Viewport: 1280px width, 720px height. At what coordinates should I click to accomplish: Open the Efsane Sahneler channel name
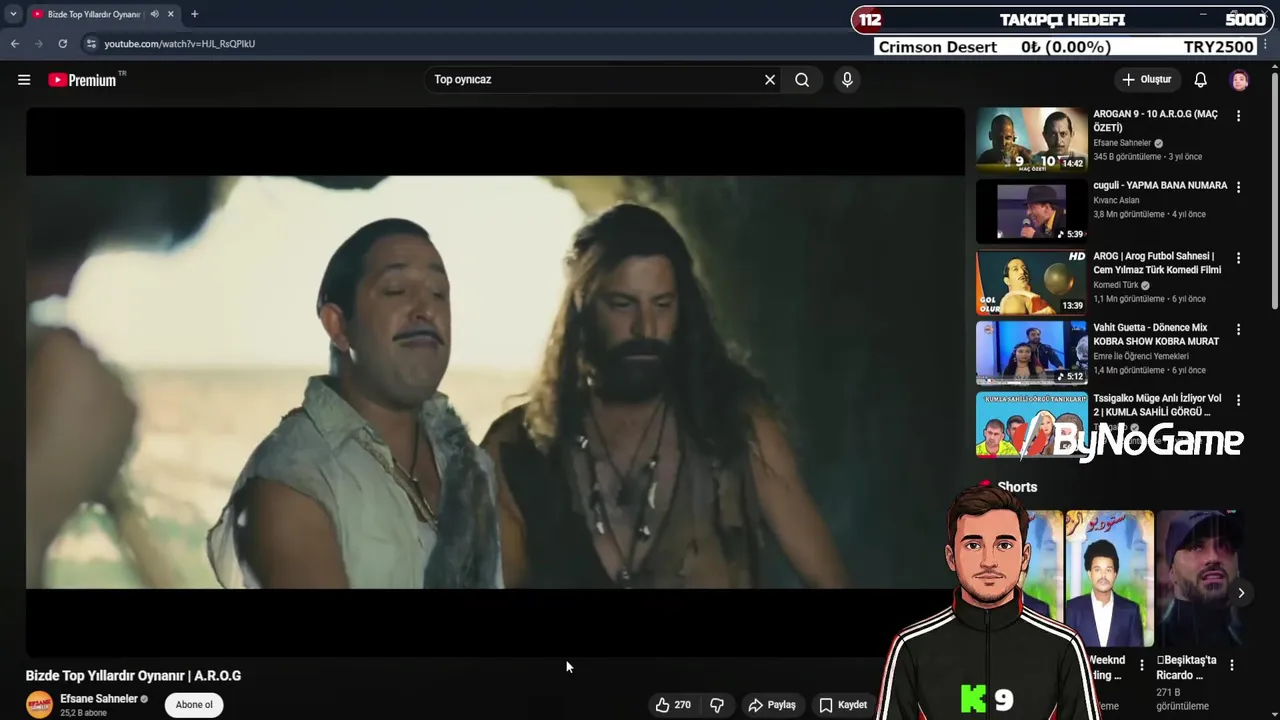99,699
